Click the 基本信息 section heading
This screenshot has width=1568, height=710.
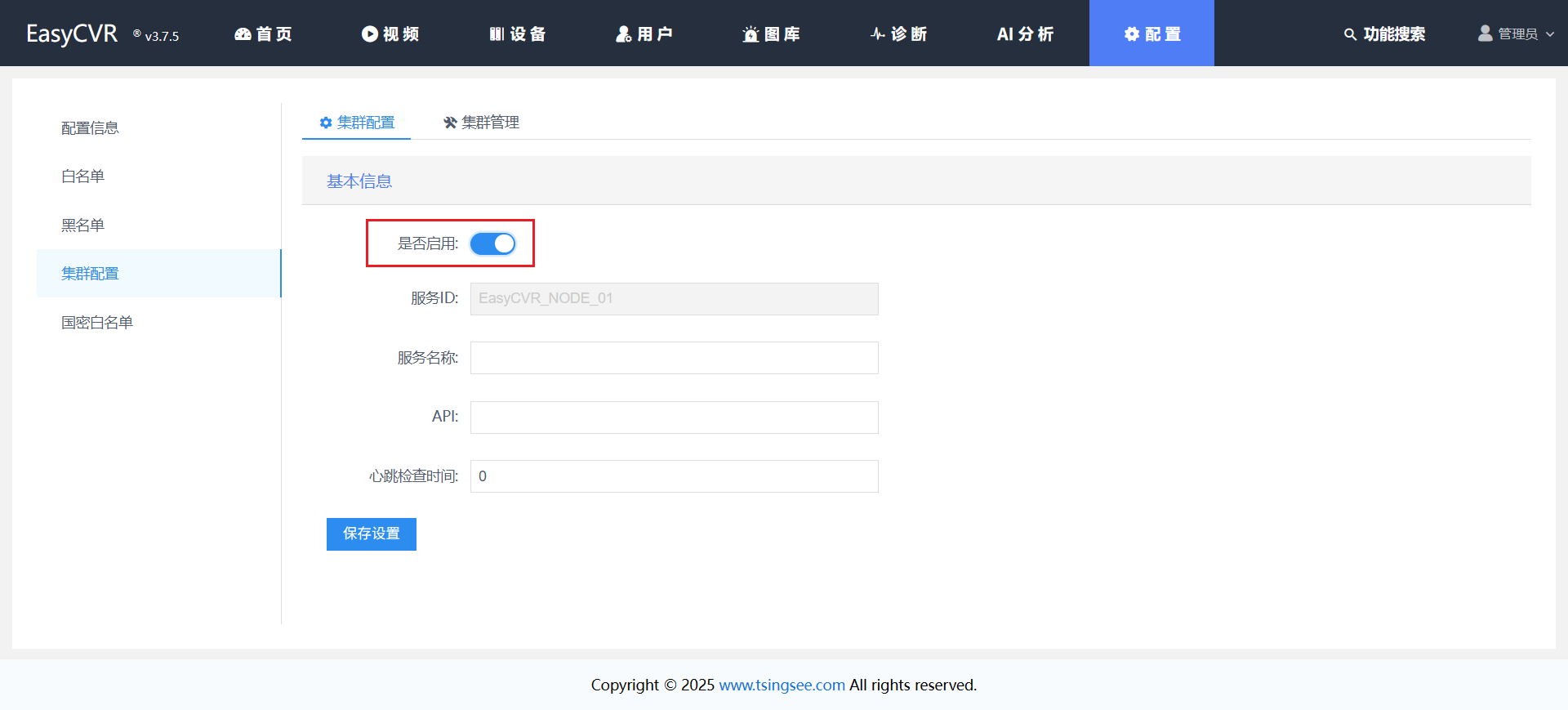tap(359, 181)
